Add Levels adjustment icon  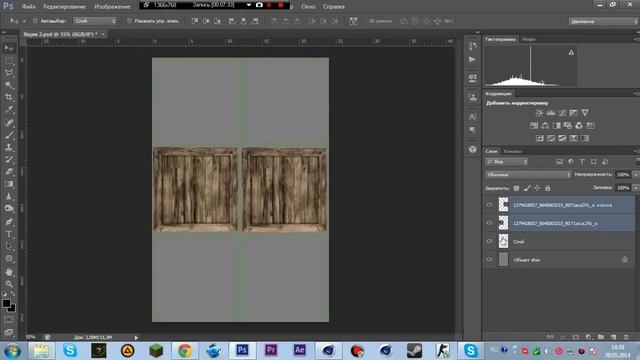[551, 113]
